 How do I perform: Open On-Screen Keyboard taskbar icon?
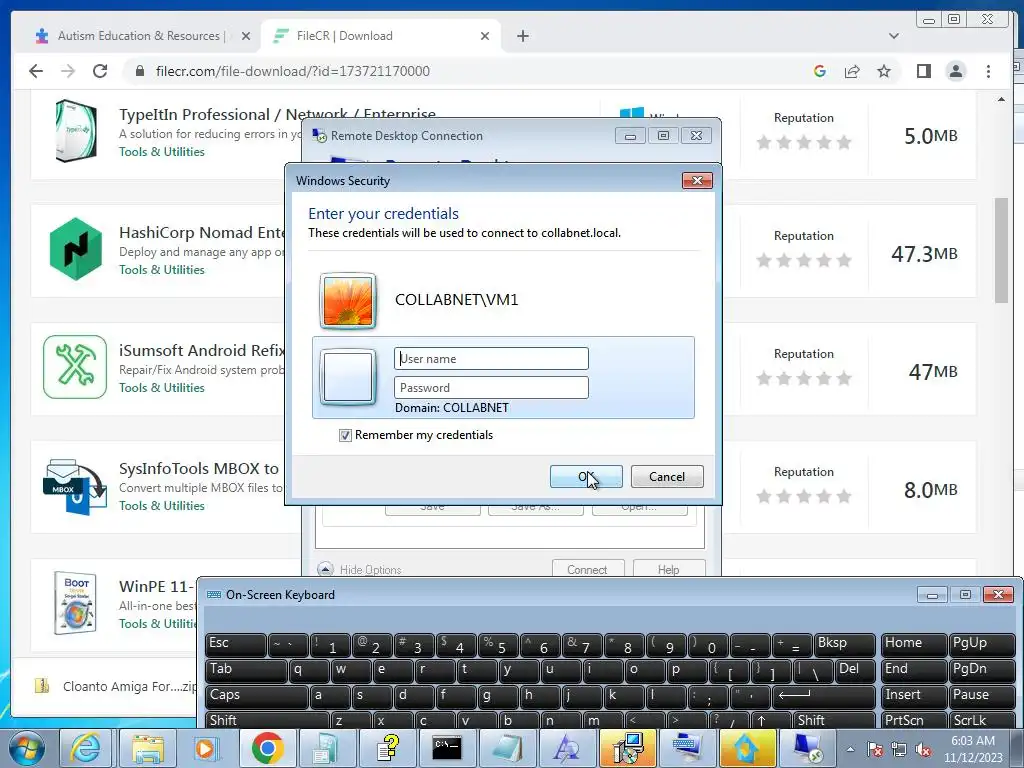pyautogui.click(x=686, y=748)
